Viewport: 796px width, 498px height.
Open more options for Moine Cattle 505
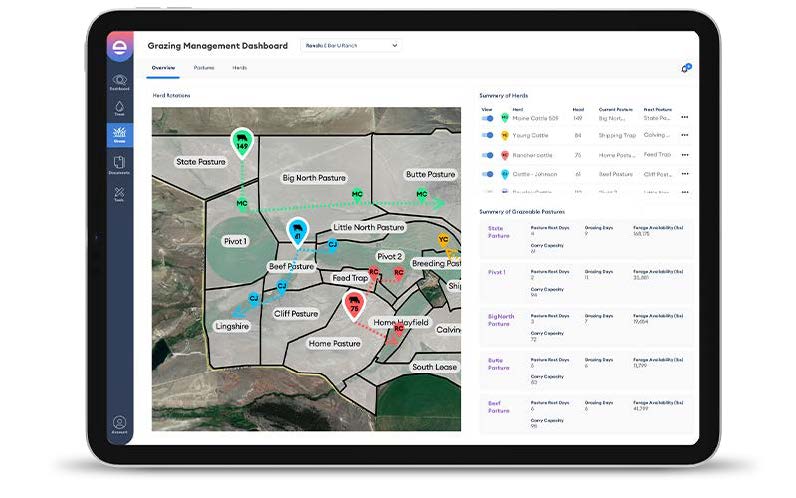685,117
